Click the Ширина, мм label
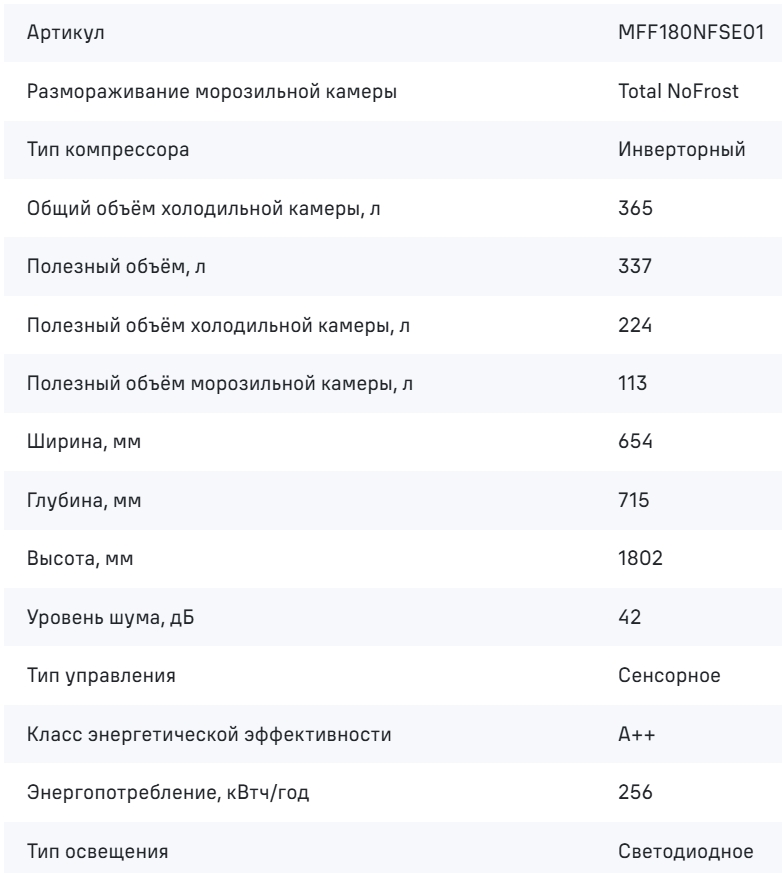The width and height of the screenshot is (782, 873). point(83,442)
